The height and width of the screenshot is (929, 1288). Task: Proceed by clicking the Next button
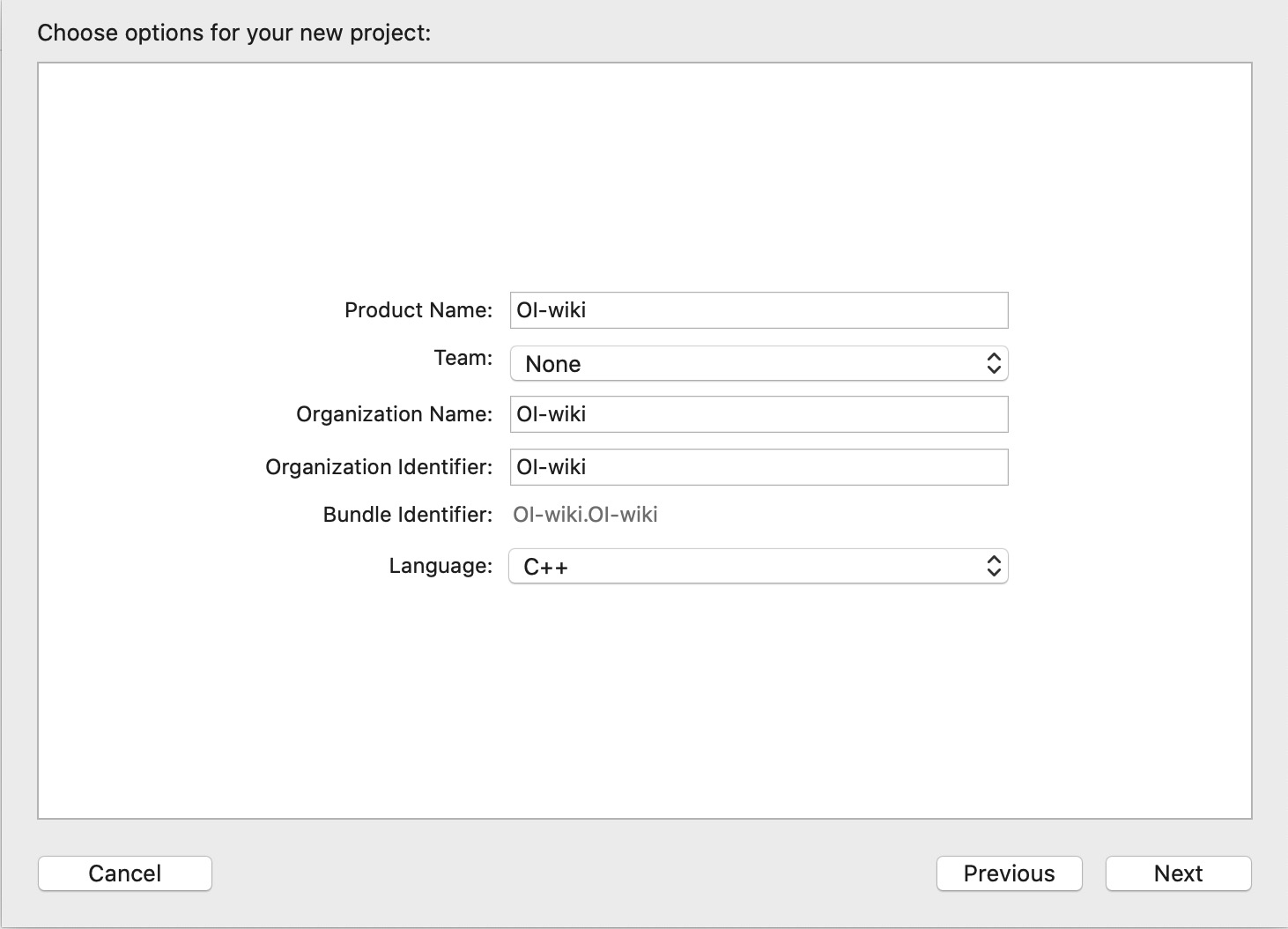point(1178,873)
